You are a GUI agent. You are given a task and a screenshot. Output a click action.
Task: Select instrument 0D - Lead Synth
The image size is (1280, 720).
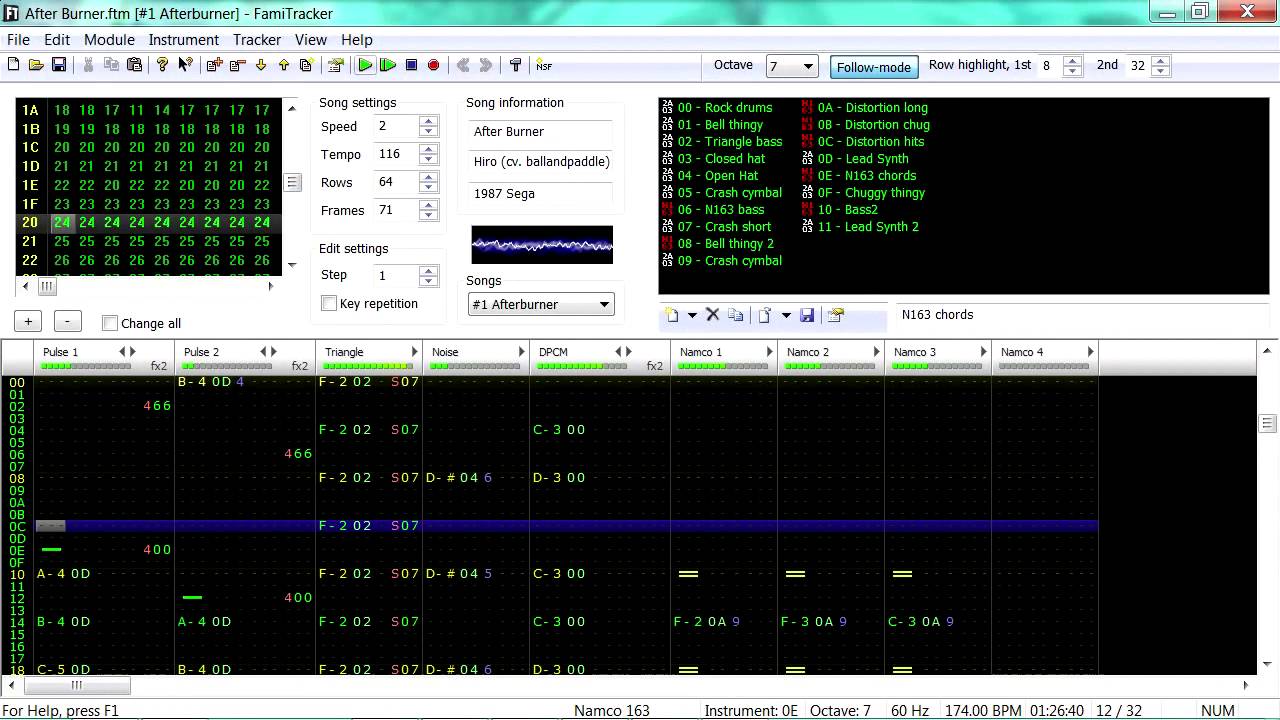point(863,158)
